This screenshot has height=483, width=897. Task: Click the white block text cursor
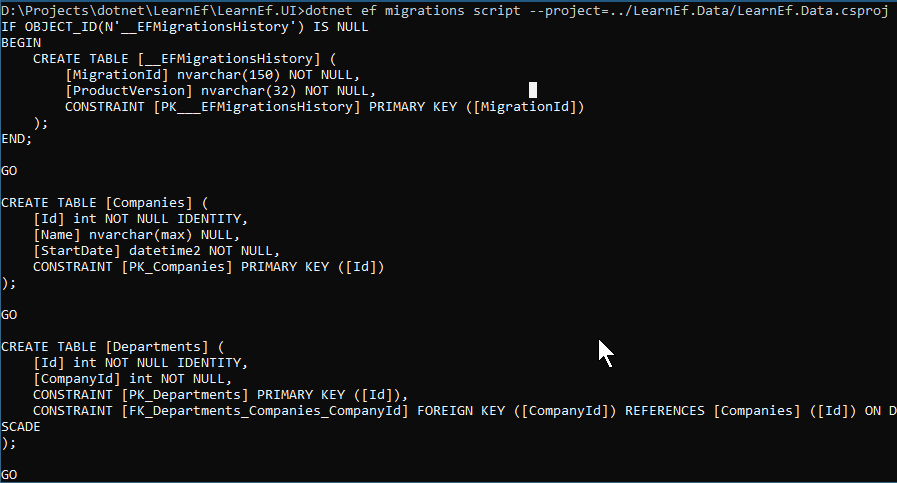[533, 90]
